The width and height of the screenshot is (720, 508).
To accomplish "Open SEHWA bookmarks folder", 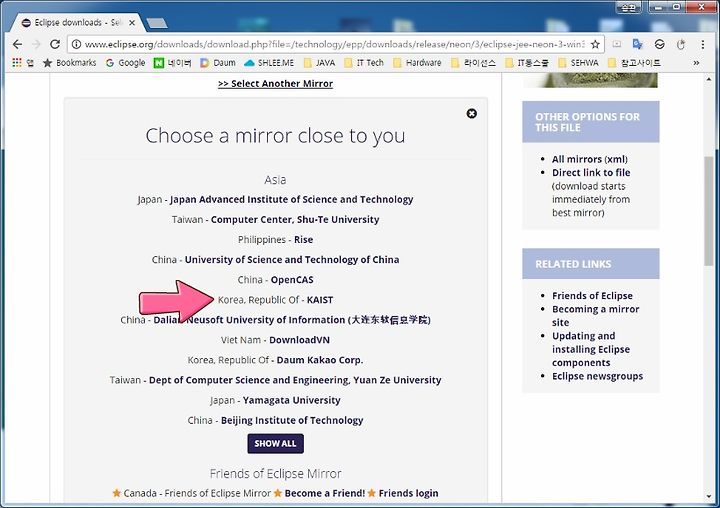I will tap(579, 62).
